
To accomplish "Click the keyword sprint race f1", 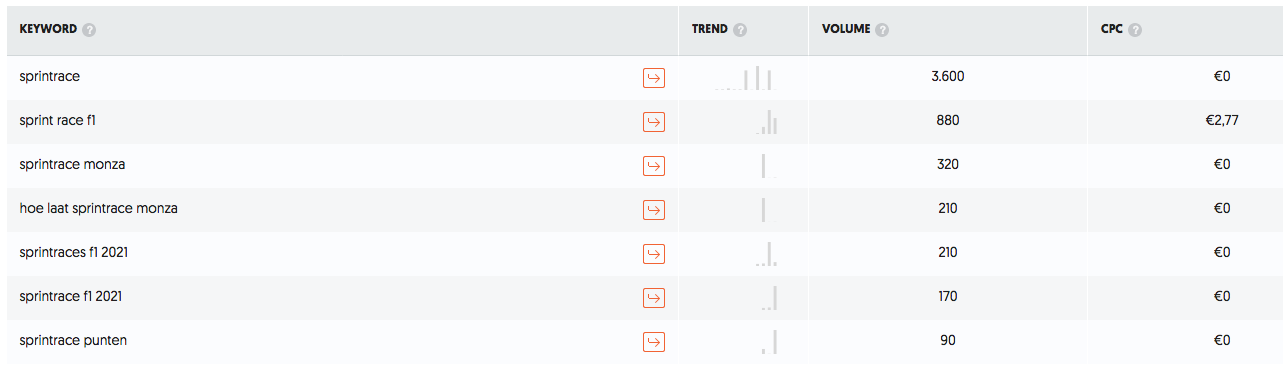I will [57, 120].
